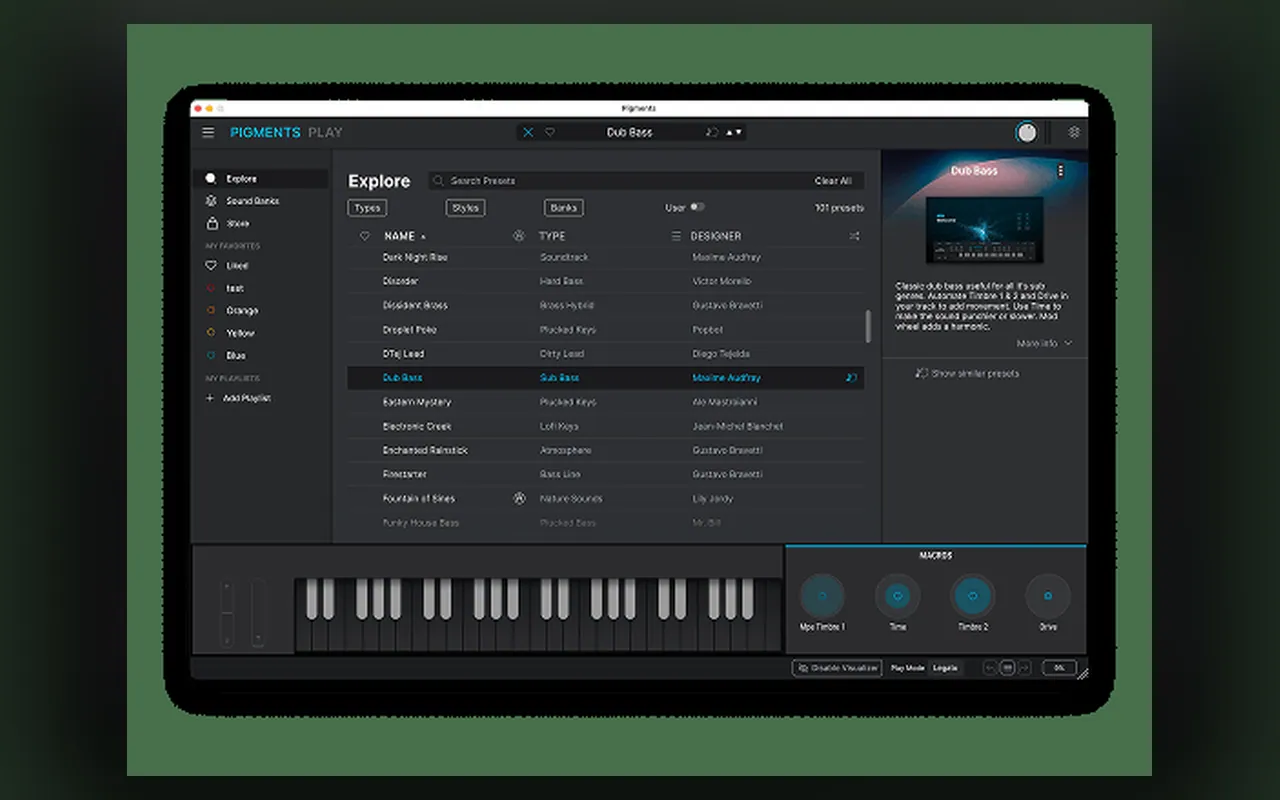Shuffle the preset list order

tap(854, 237)
